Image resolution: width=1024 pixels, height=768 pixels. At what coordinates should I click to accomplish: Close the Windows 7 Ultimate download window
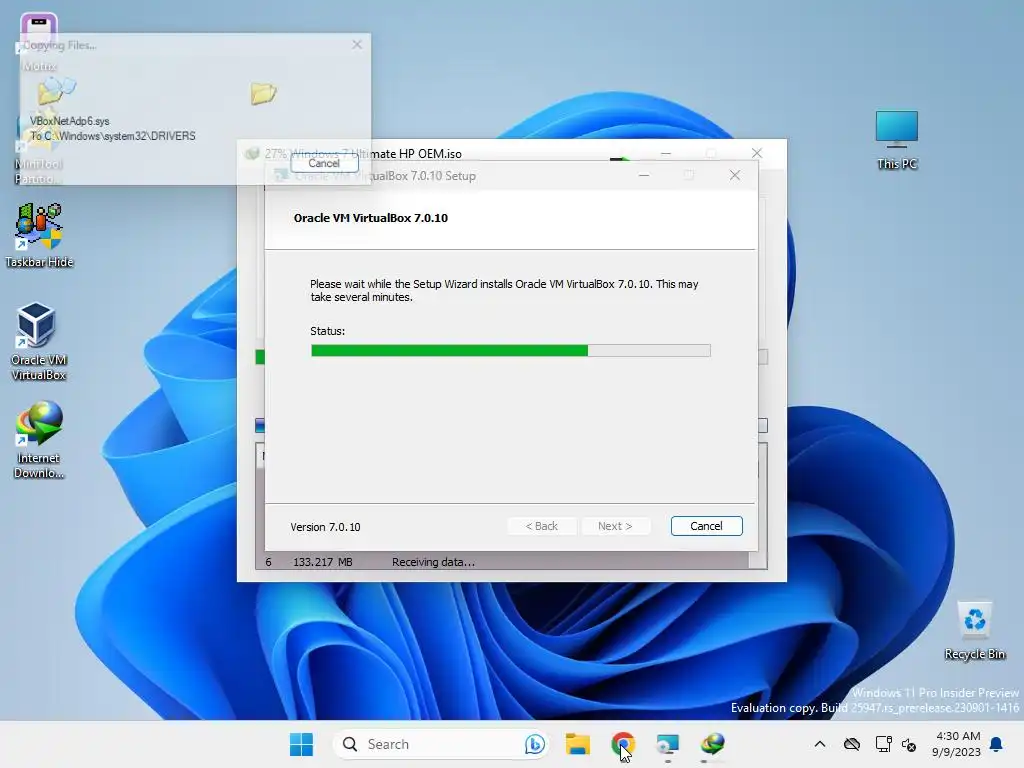[756, 153]
